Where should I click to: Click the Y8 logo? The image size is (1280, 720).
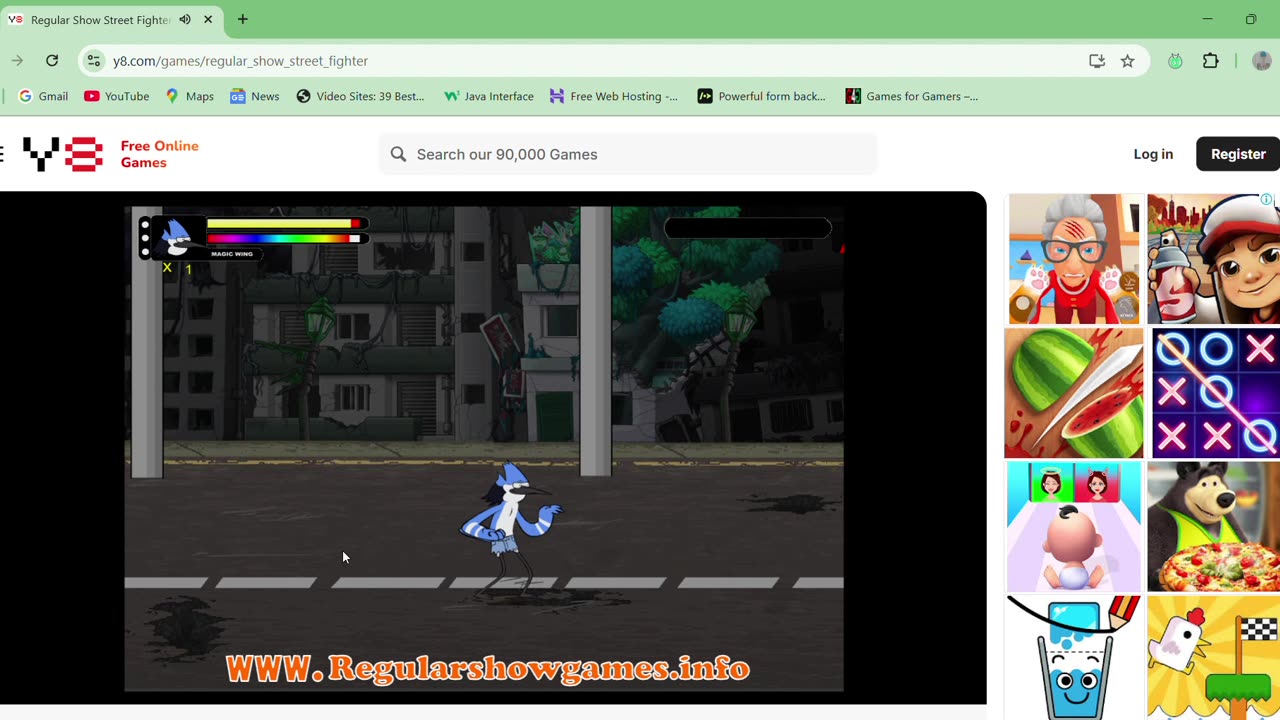(62, 154)
